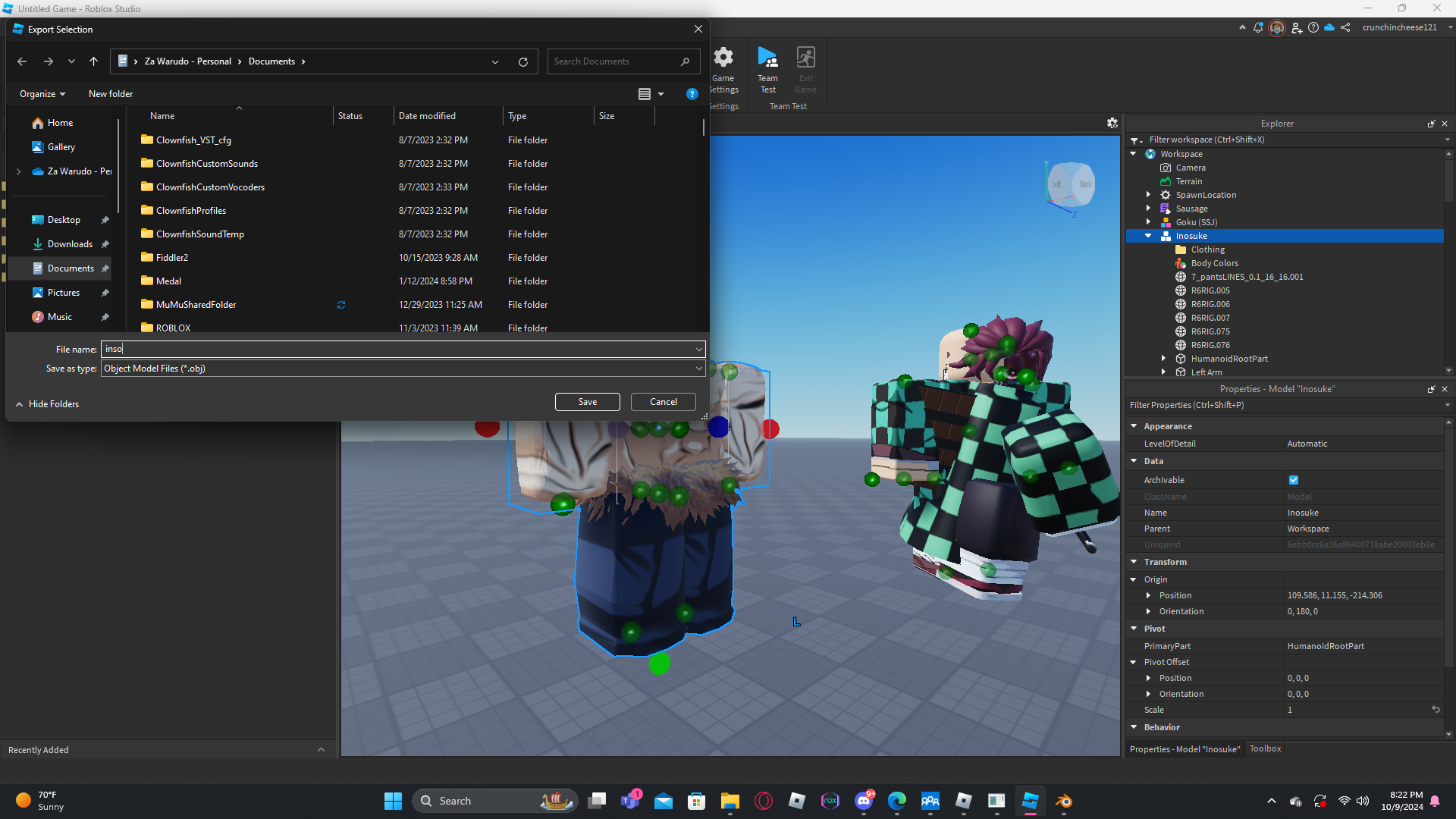Click the up-one-level arrow in dialog

tap(93, 62)
